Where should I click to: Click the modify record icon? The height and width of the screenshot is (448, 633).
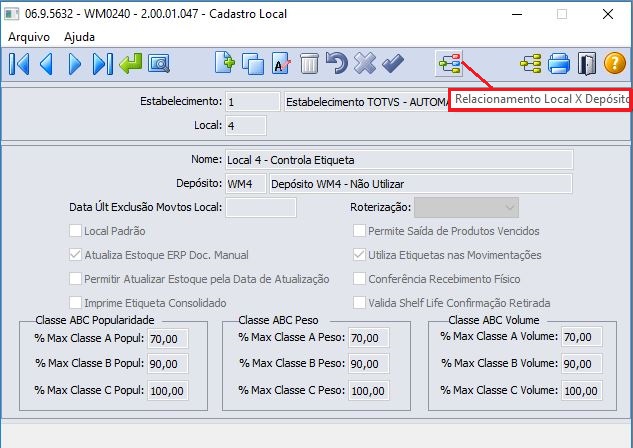click(281, 64)
